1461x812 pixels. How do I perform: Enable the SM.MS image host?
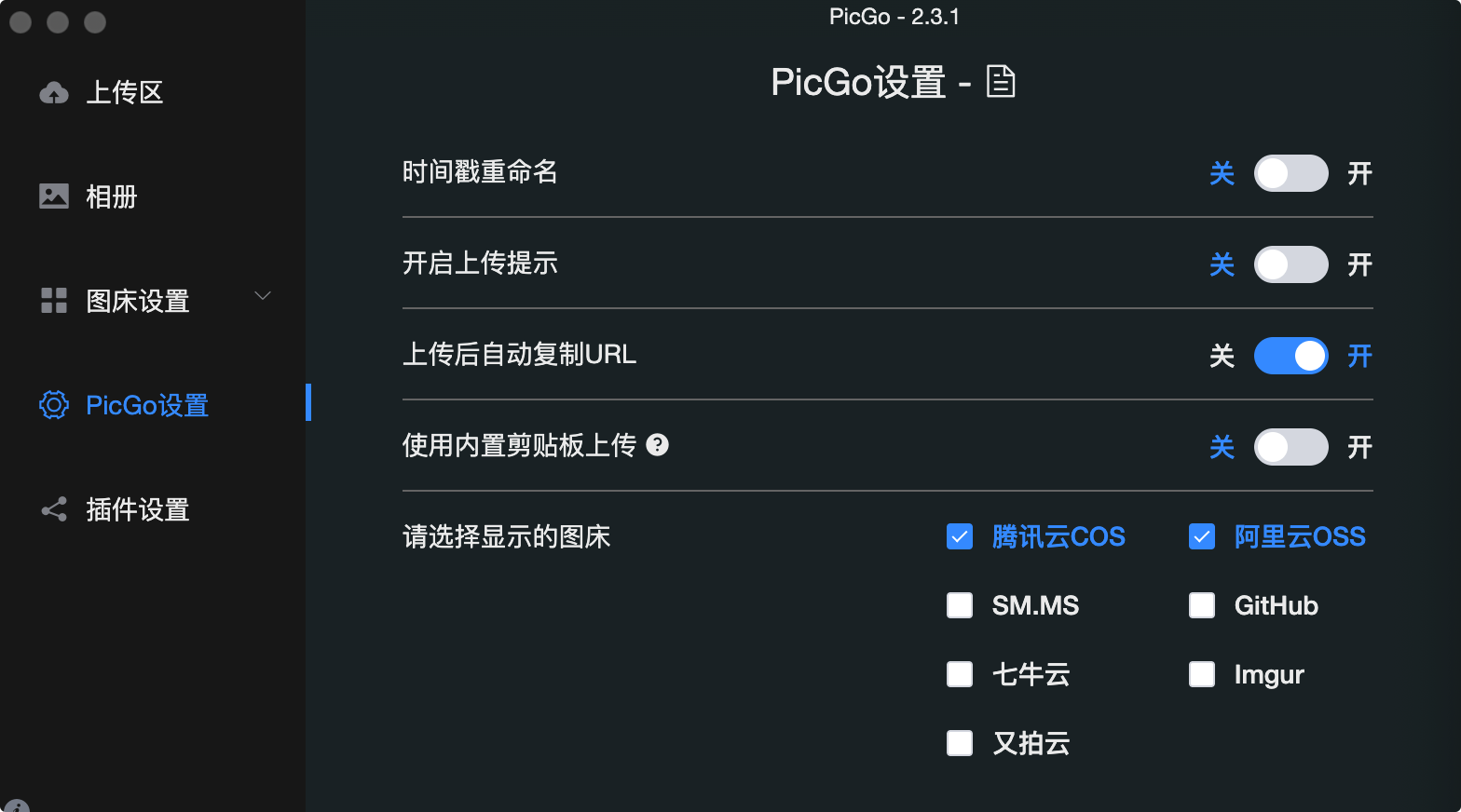pyautogui.click(x=959, y=605)
